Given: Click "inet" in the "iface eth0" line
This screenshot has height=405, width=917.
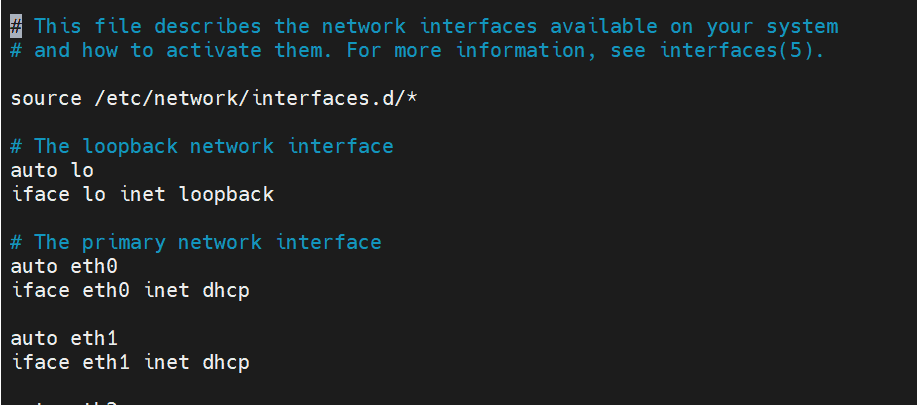Looking at the screenshot, I should (166, 290).
